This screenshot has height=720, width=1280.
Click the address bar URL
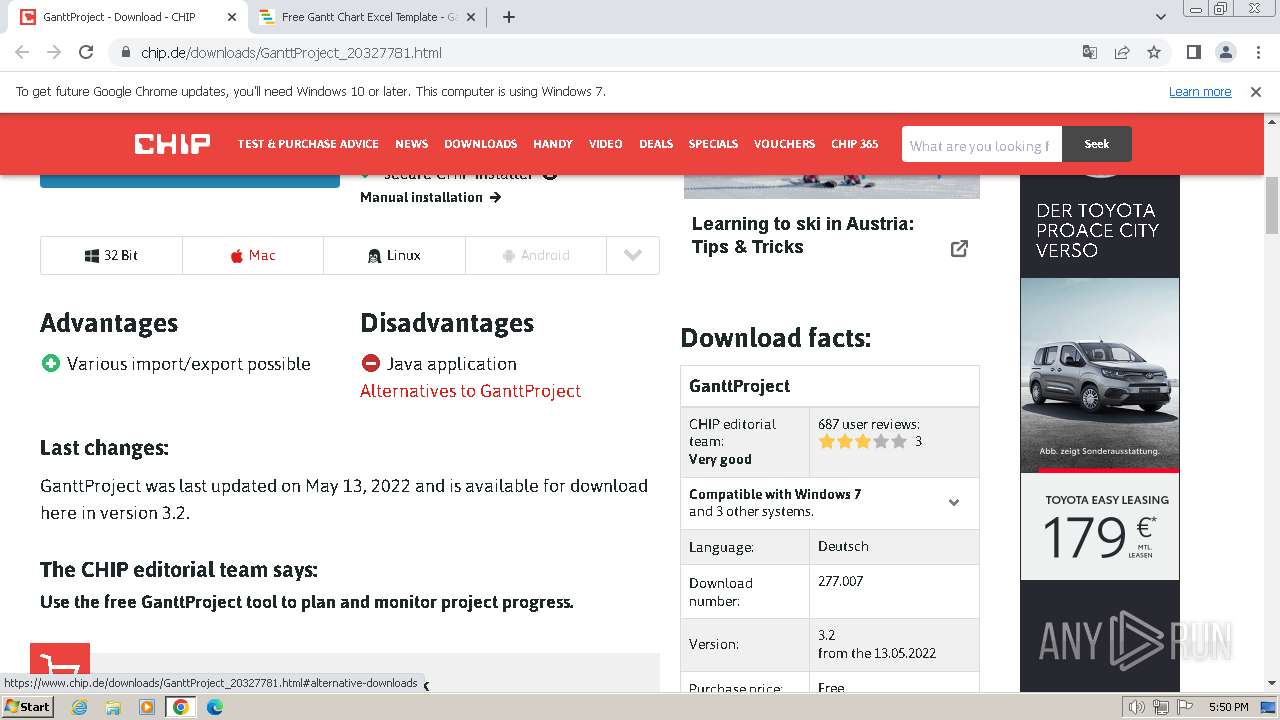click(x=291, y=53)
